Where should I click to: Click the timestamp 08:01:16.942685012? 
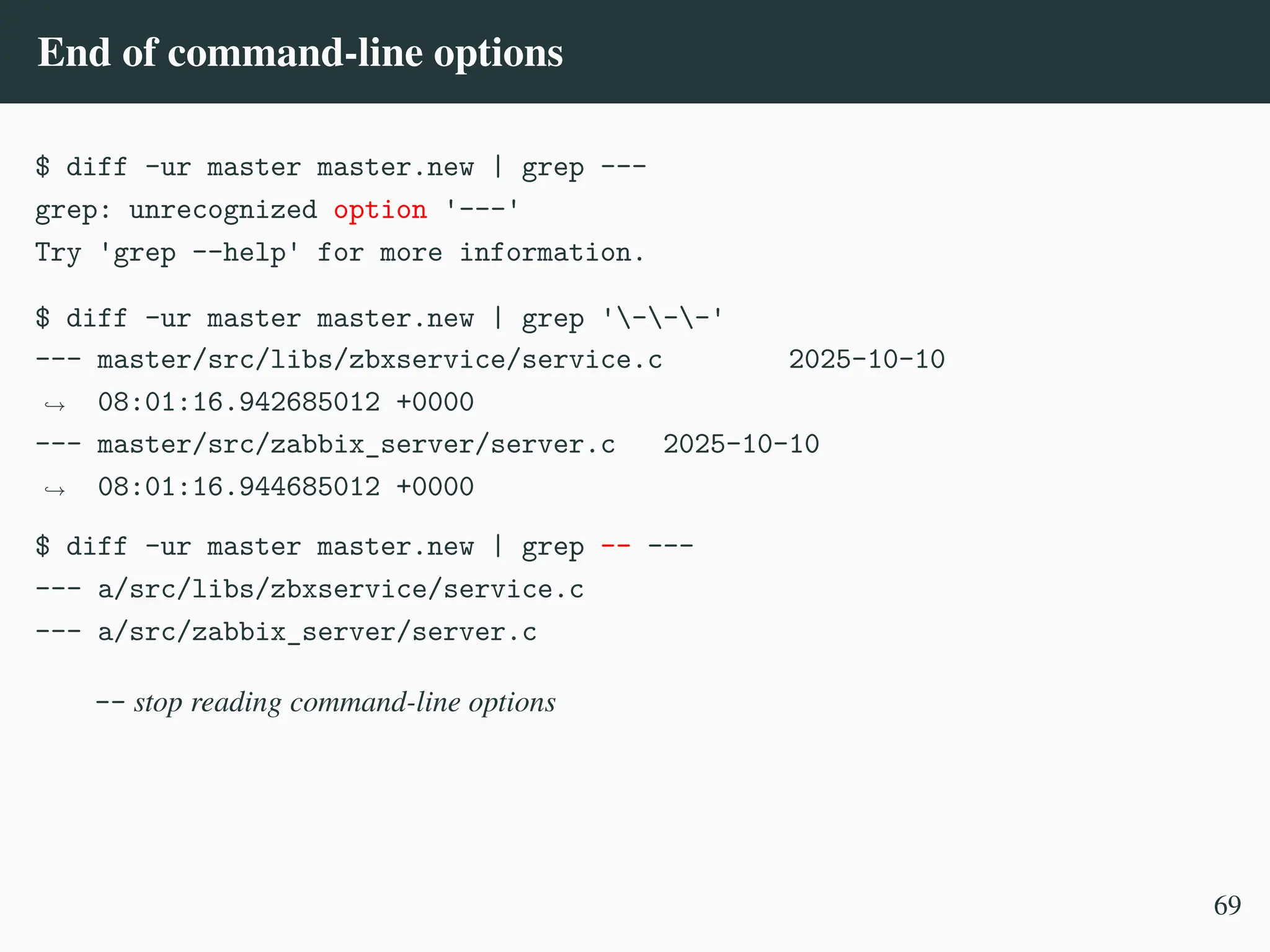(x=239, y=402)
